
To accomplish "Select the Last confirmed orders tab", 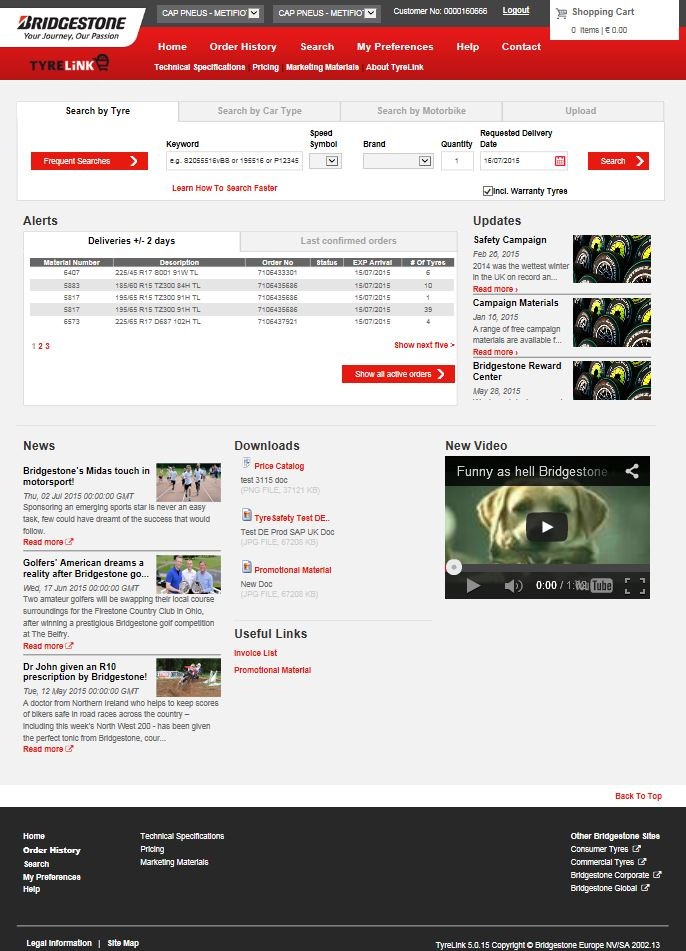I will pyautogui.click(x=348, y=241).
